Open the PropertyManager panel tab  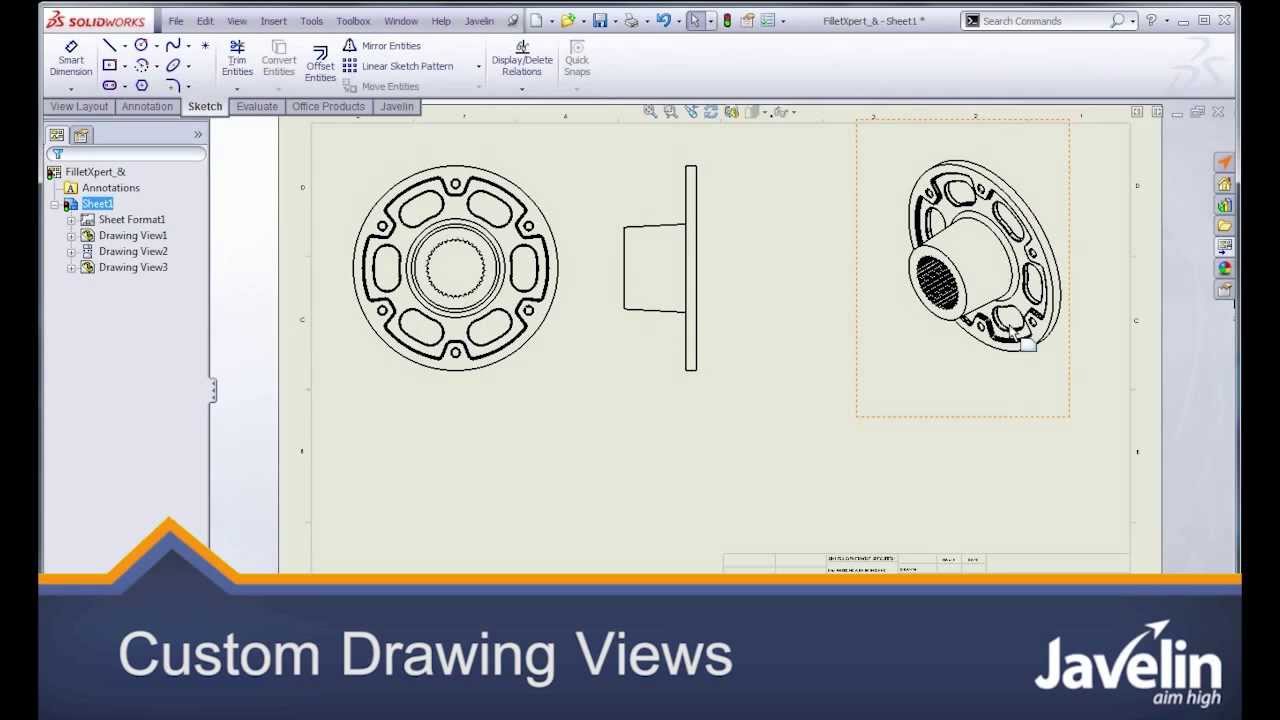click(81, 135)
